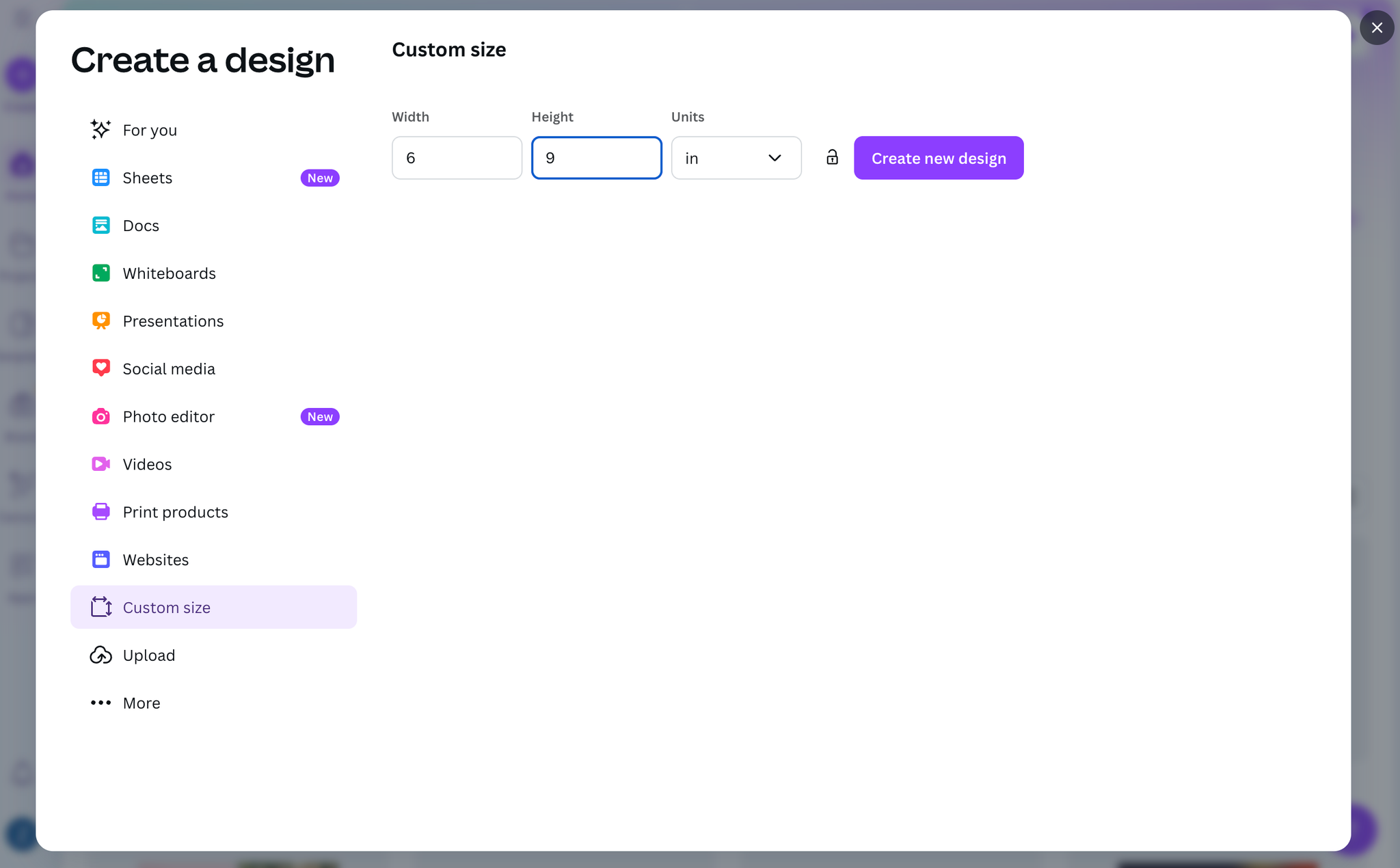This screenshot has height=868, width=1400.
Task: Click the New badge beside Photo editor
Action: 320,416
